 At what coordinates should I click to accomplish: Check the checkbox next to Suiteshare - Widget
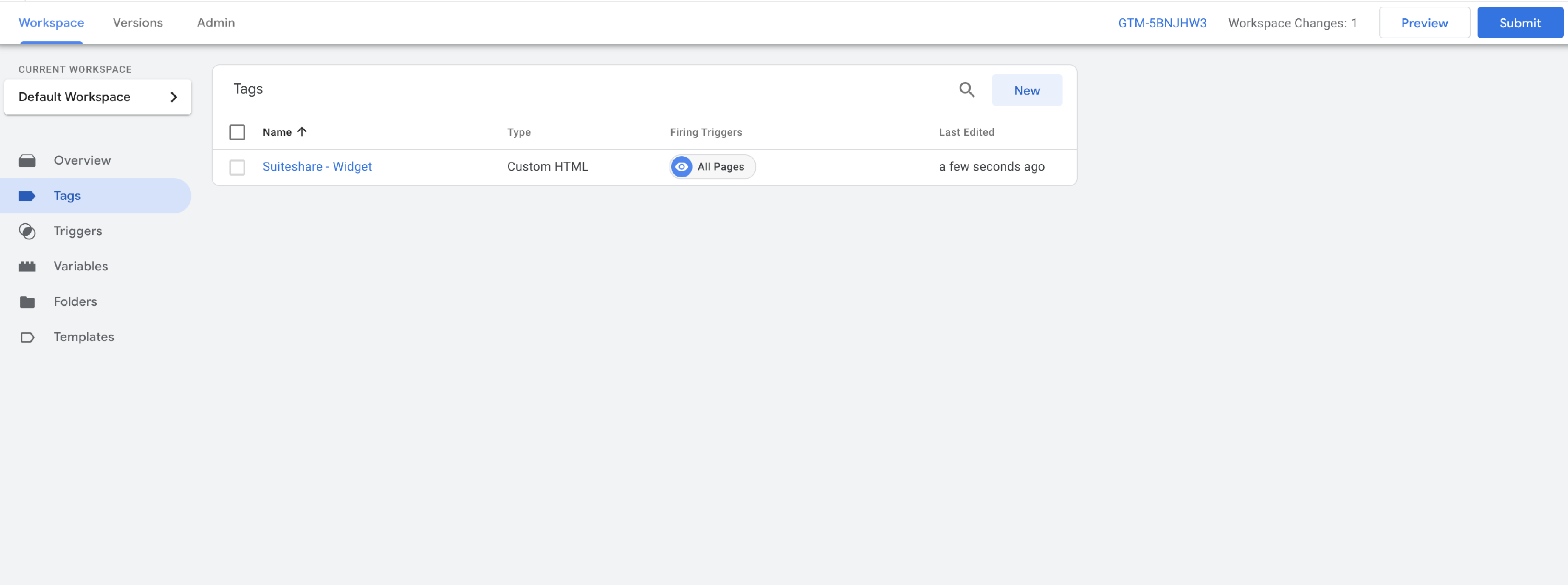[237, 167]
